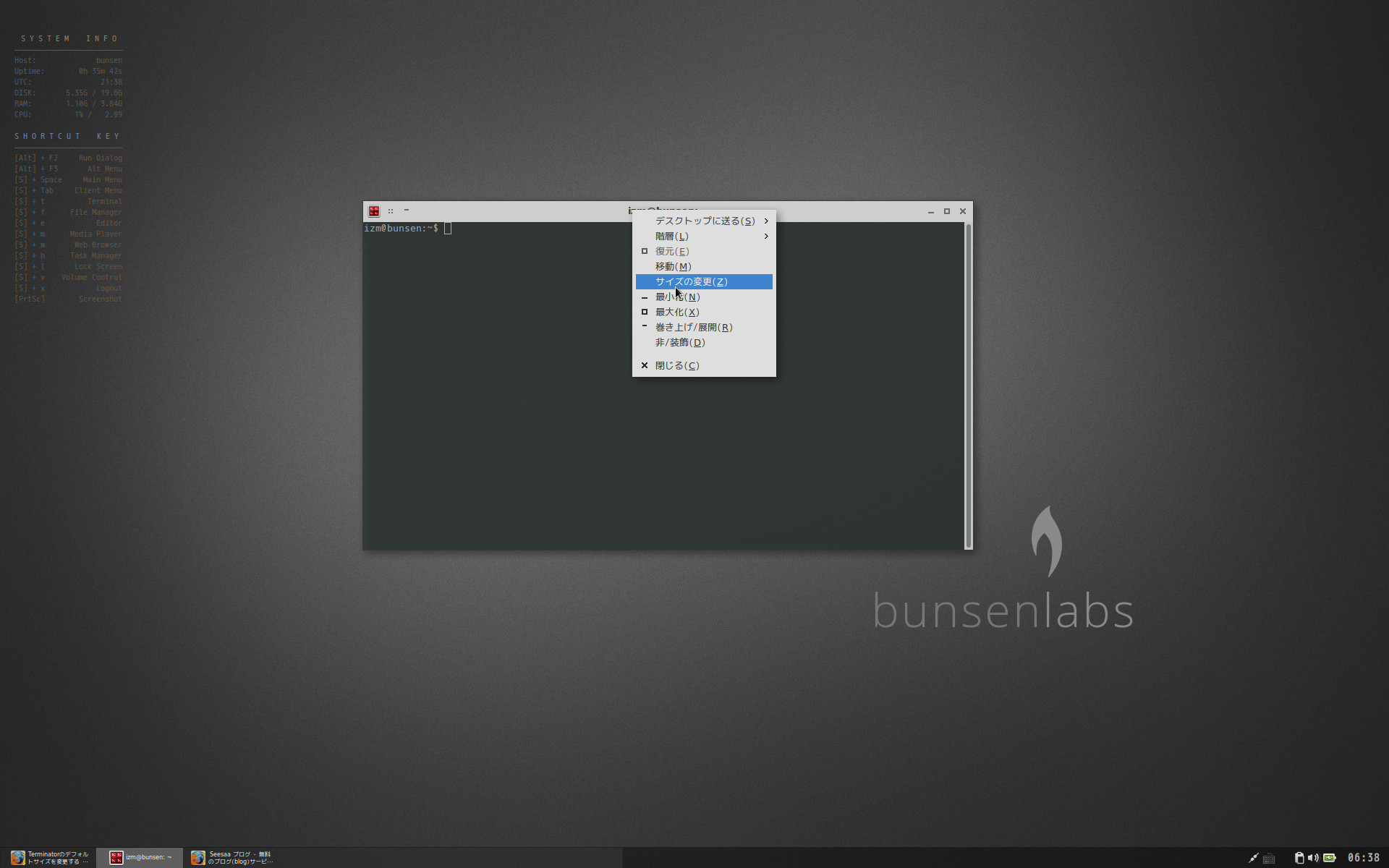This screenshot has width=1389, height=868.
Task: Click the keyboard layout tray icon
Action: click(x=1269, y=859)
